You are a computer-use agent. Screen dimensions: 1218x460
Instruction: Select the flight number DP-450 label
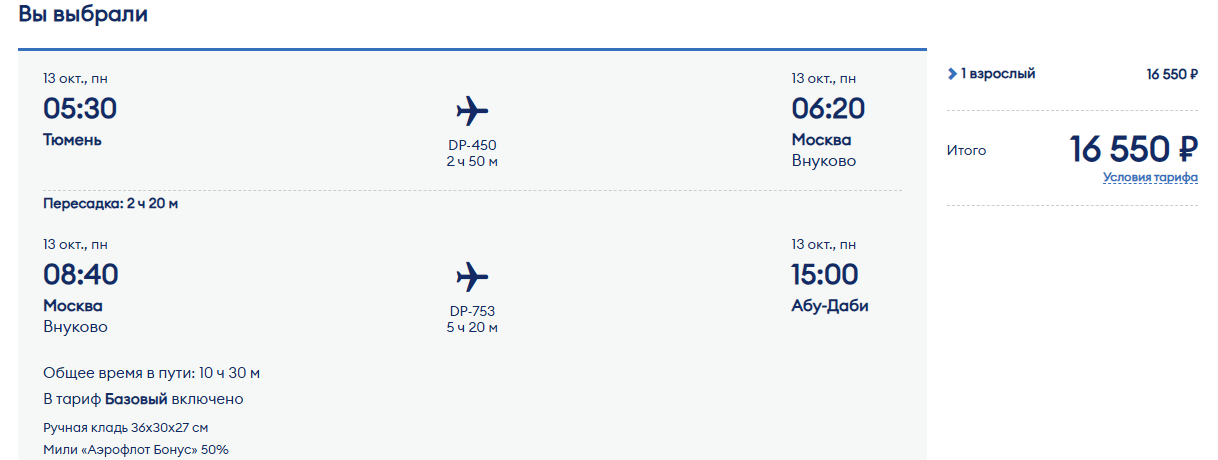472,145
